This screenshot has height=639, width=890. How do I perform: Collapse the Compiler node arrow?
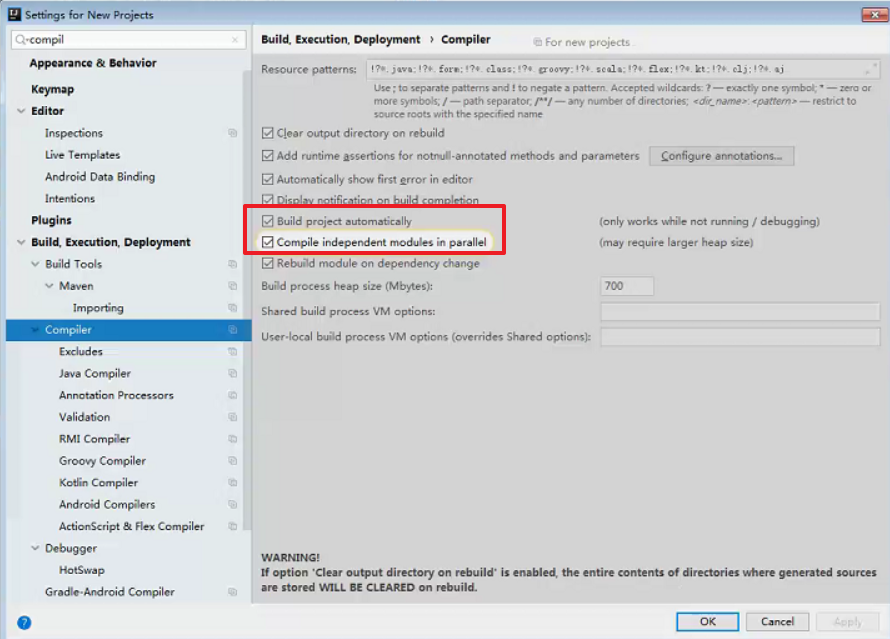tap(35, 330)
